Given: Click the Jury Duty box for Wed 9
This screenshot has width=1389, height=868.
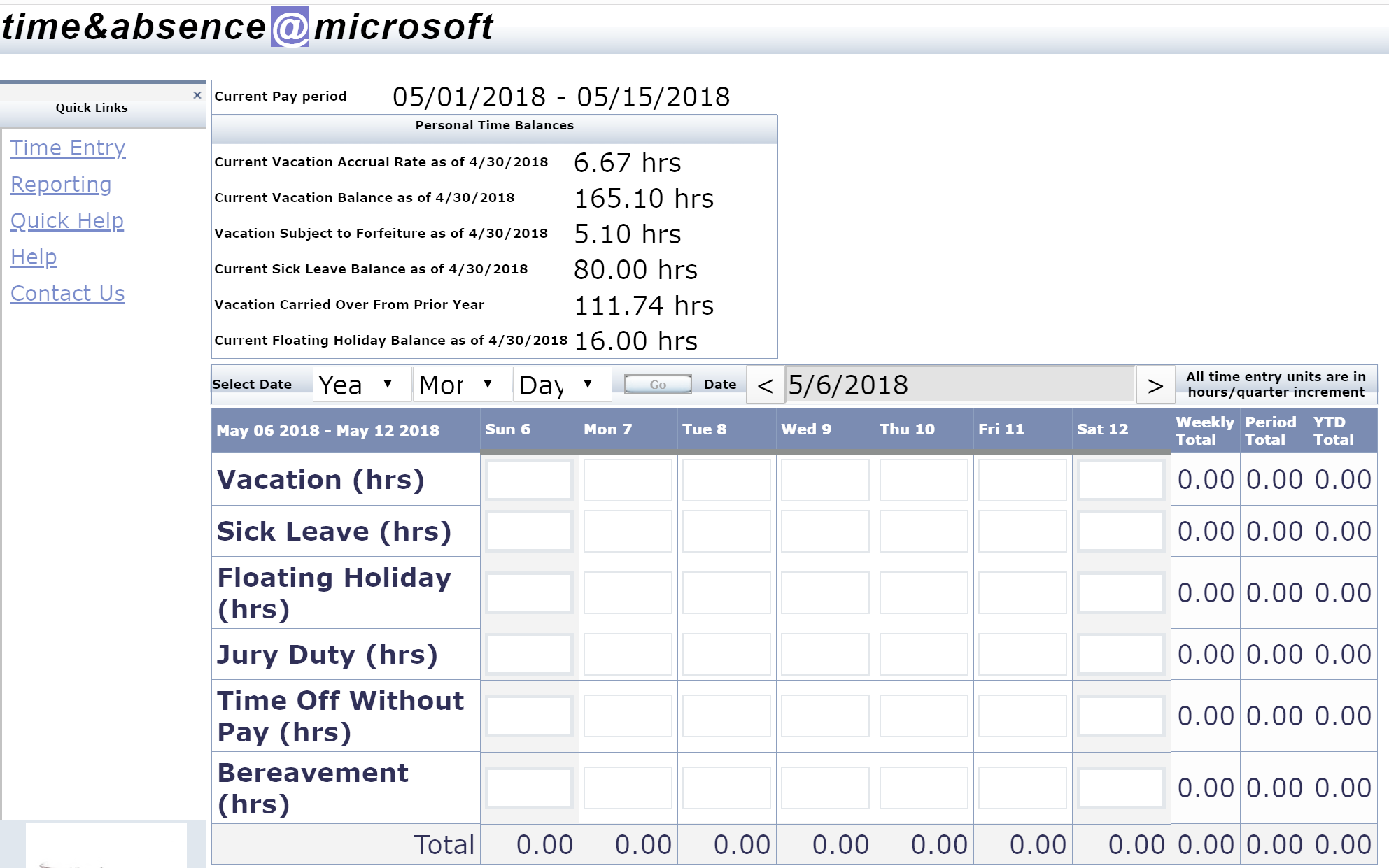Looking at the screenshot, I should [824, 655].
